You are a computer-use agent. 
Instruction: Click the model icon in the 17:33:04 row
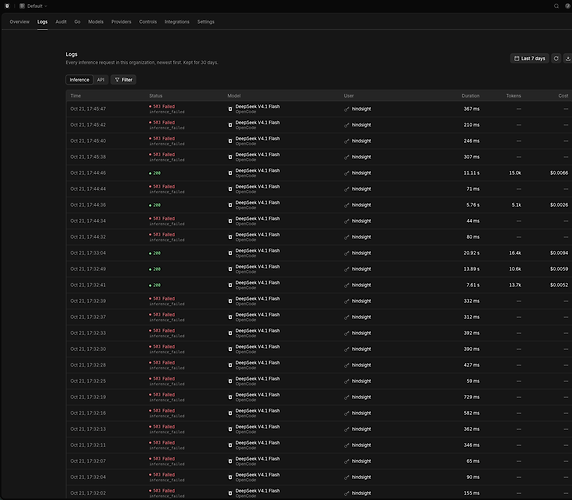pos(230,253)
